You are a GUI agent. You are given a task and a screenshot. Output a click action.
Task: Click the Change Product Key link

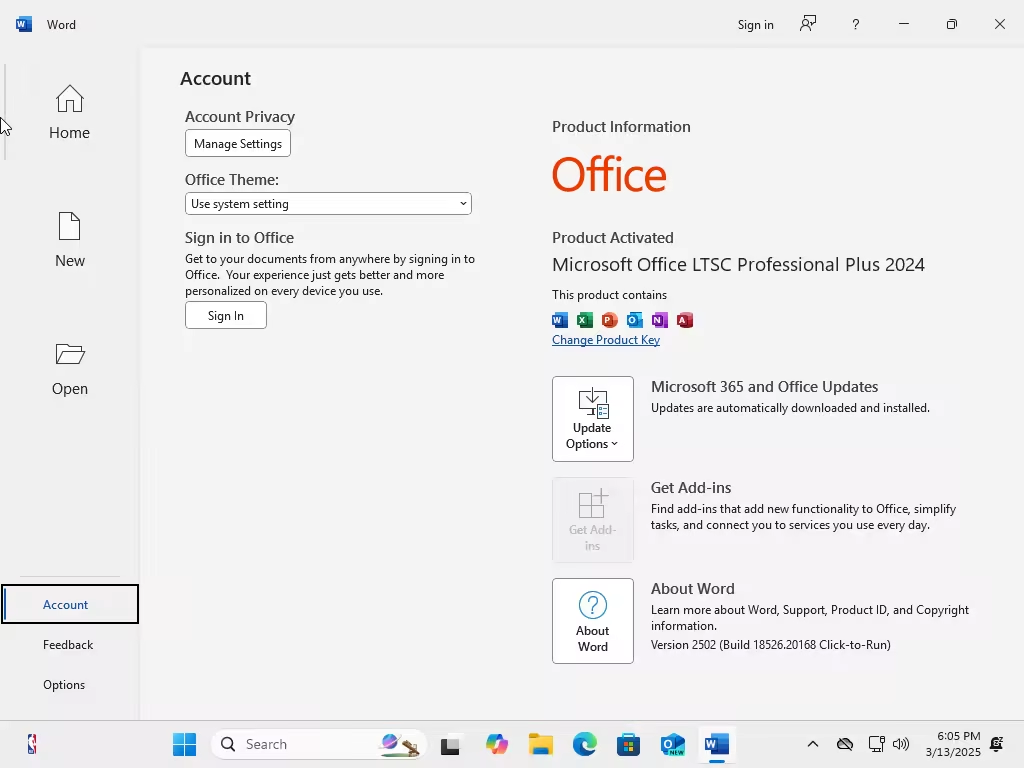click(x=605, y=340)
